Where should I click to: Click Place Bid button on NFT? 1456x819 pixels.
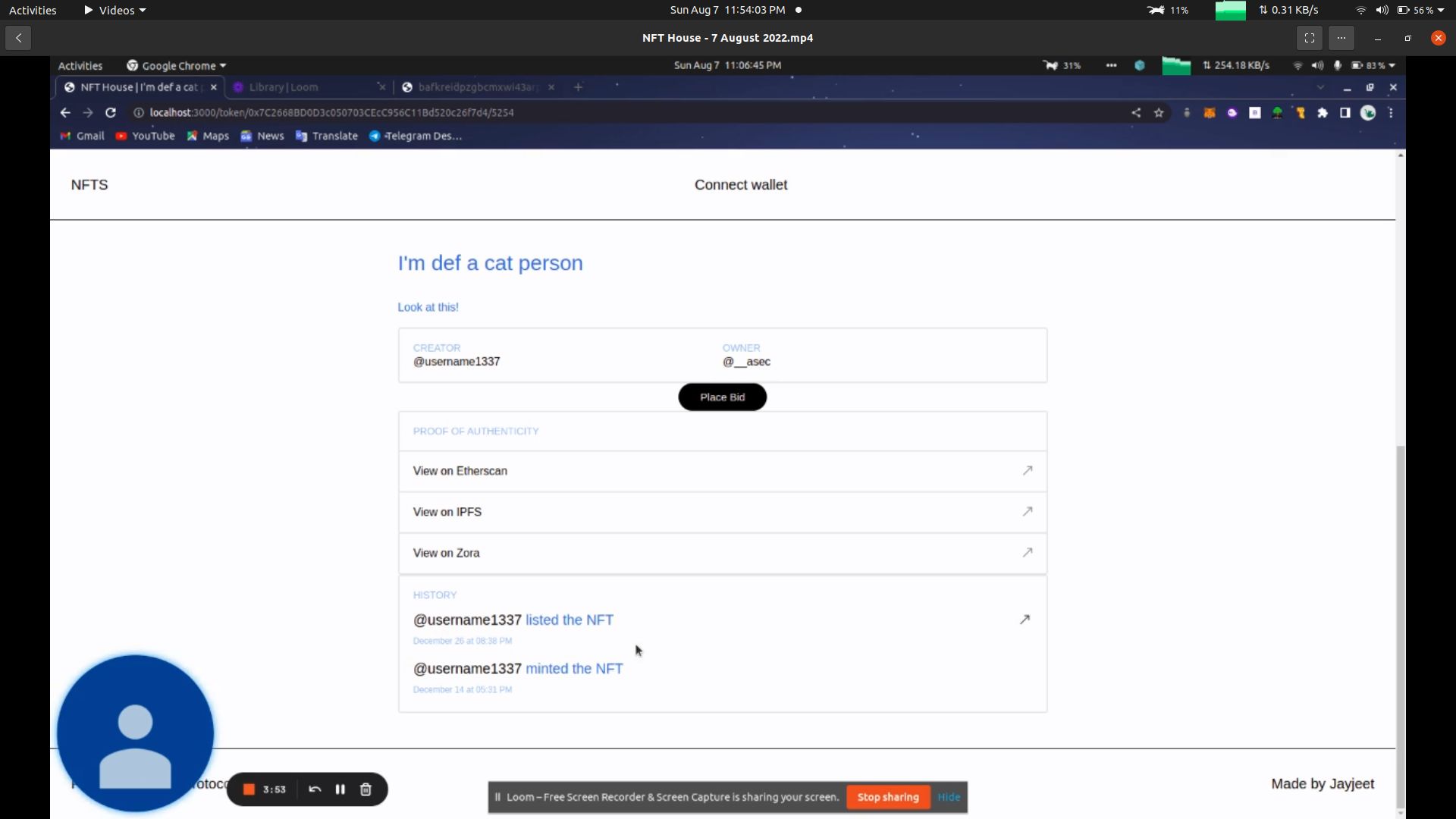click(722, 397)
